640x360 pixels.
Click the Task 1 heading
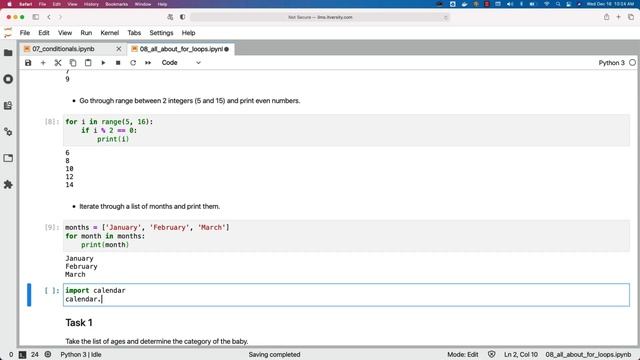point(79,323)
